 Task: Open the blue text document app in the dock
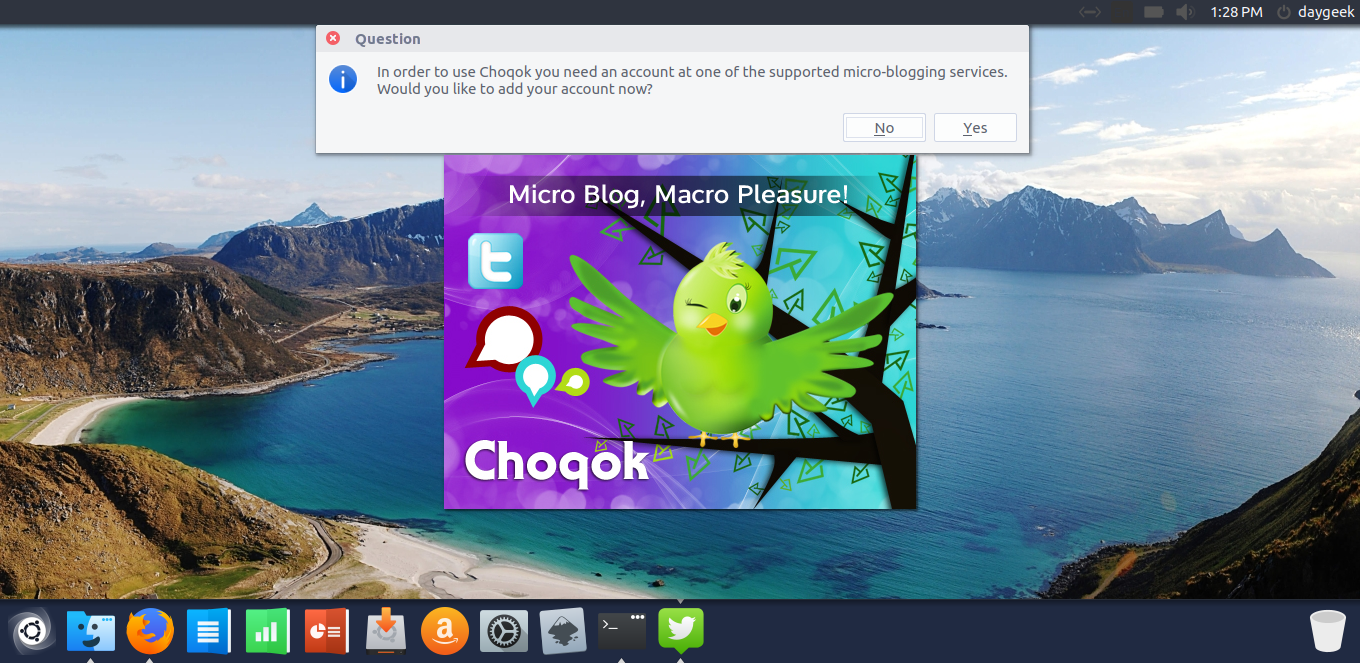[x=209, y=631]
